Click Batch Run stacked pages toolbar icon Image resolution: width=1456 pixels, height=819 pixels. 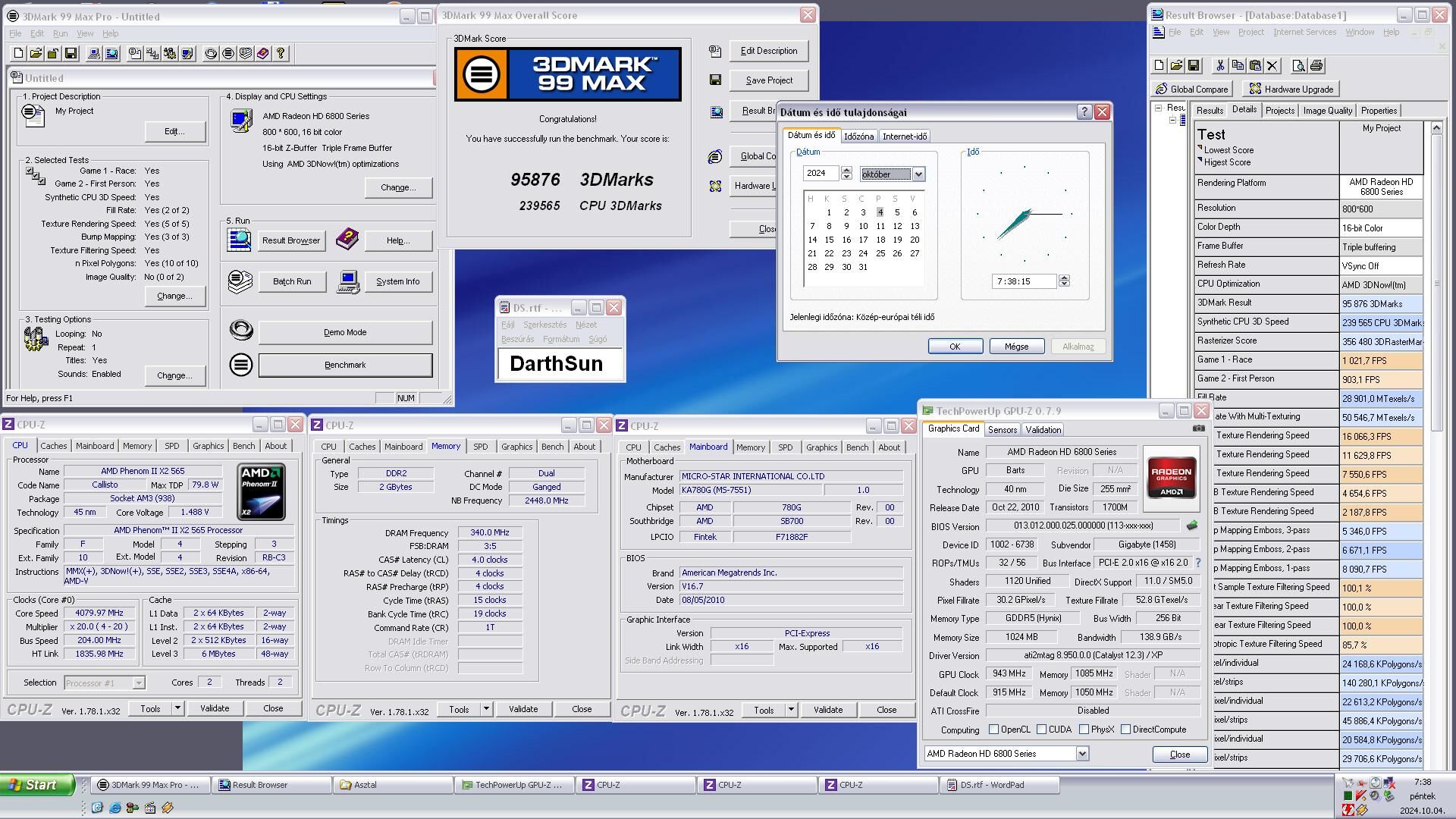tap(246, 53)
